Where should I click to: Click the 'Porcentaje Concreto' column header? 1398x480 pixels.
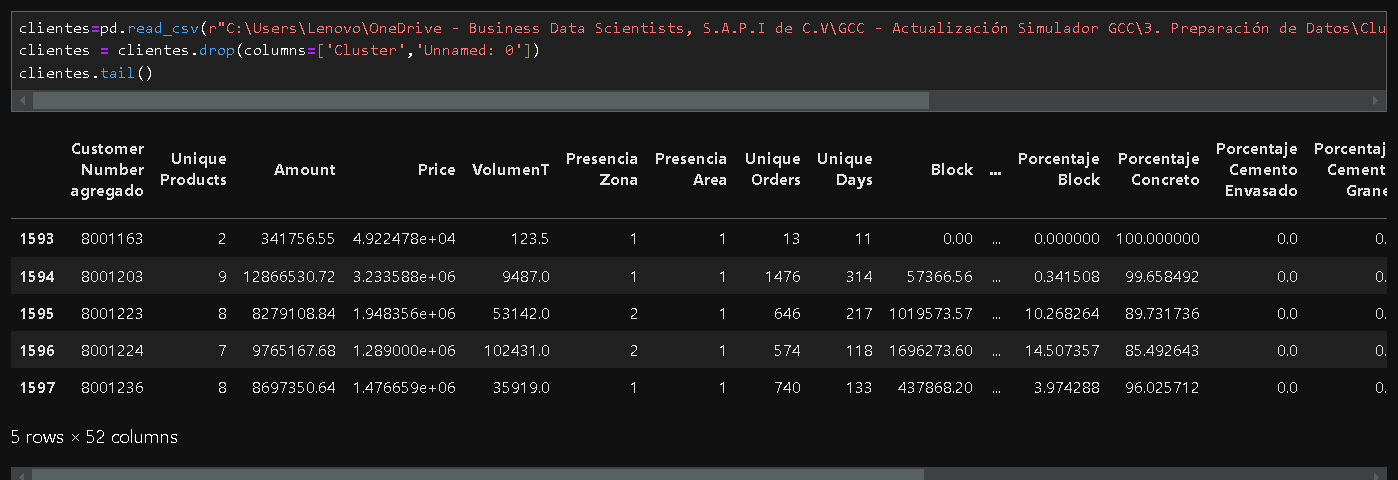pos(1158,170)
